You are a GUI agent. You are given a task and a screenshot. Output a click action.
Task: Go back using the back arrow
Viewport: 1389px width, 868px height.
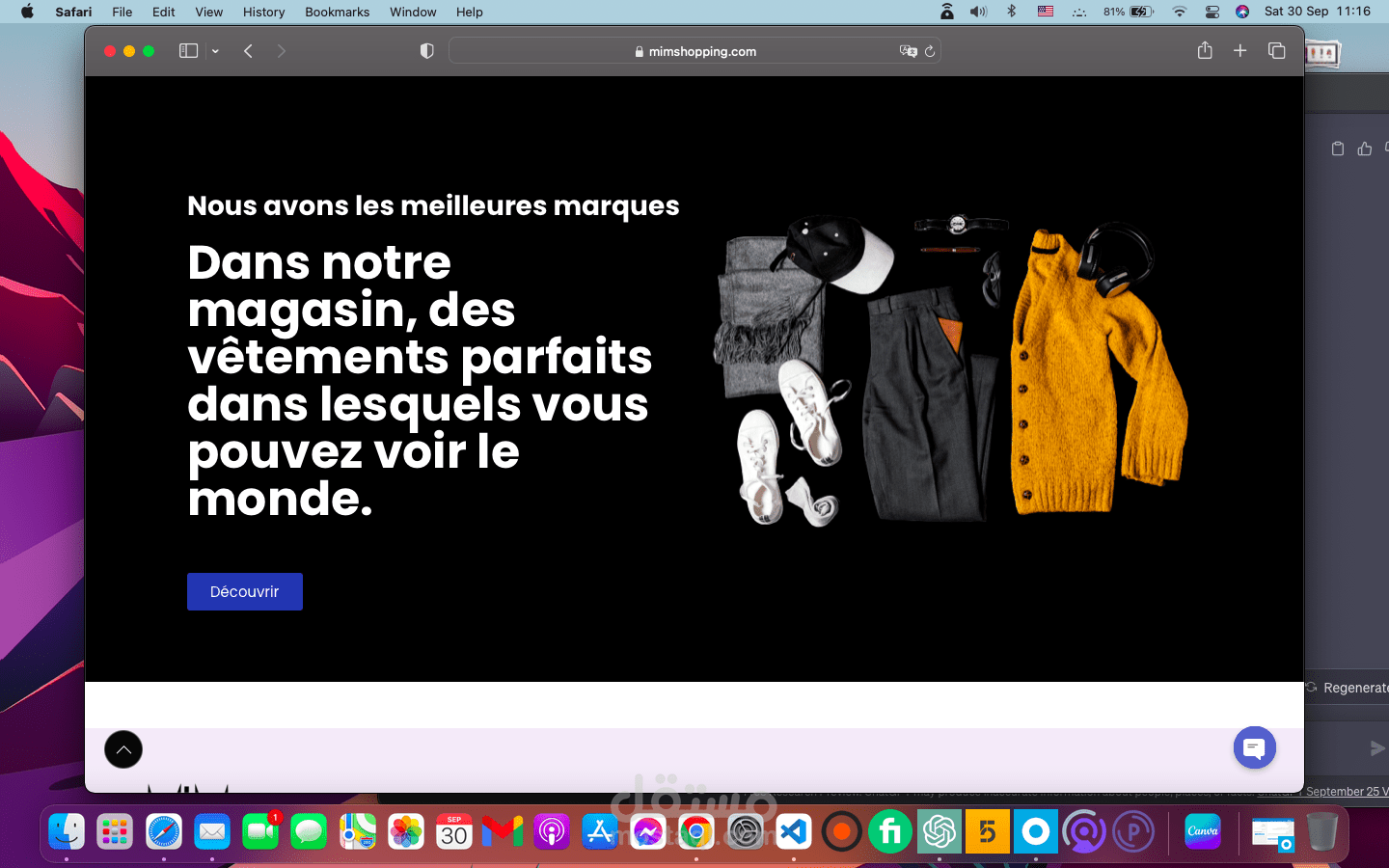[248, 51]
